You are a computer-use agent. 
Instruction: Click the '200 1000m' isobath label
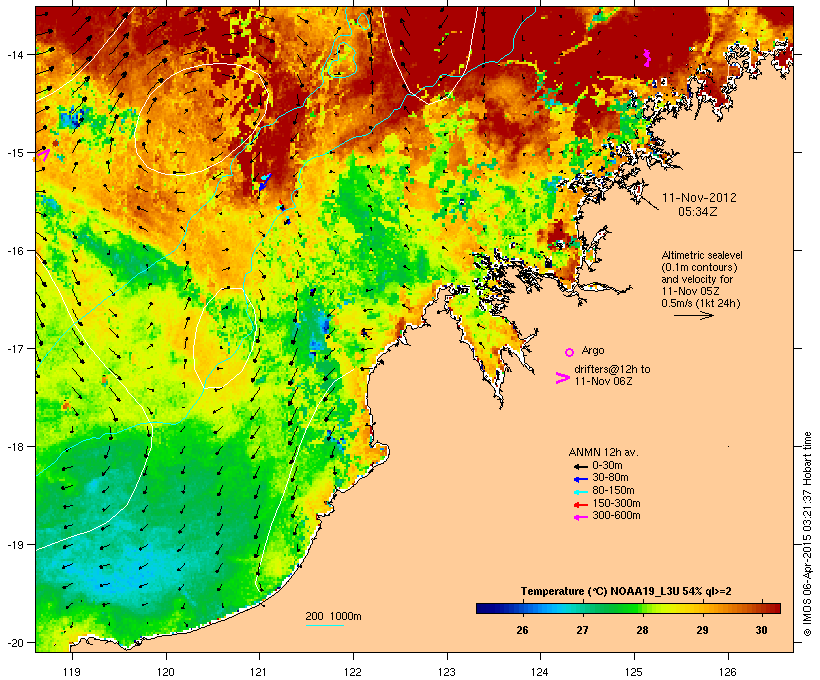pos(333,616)
